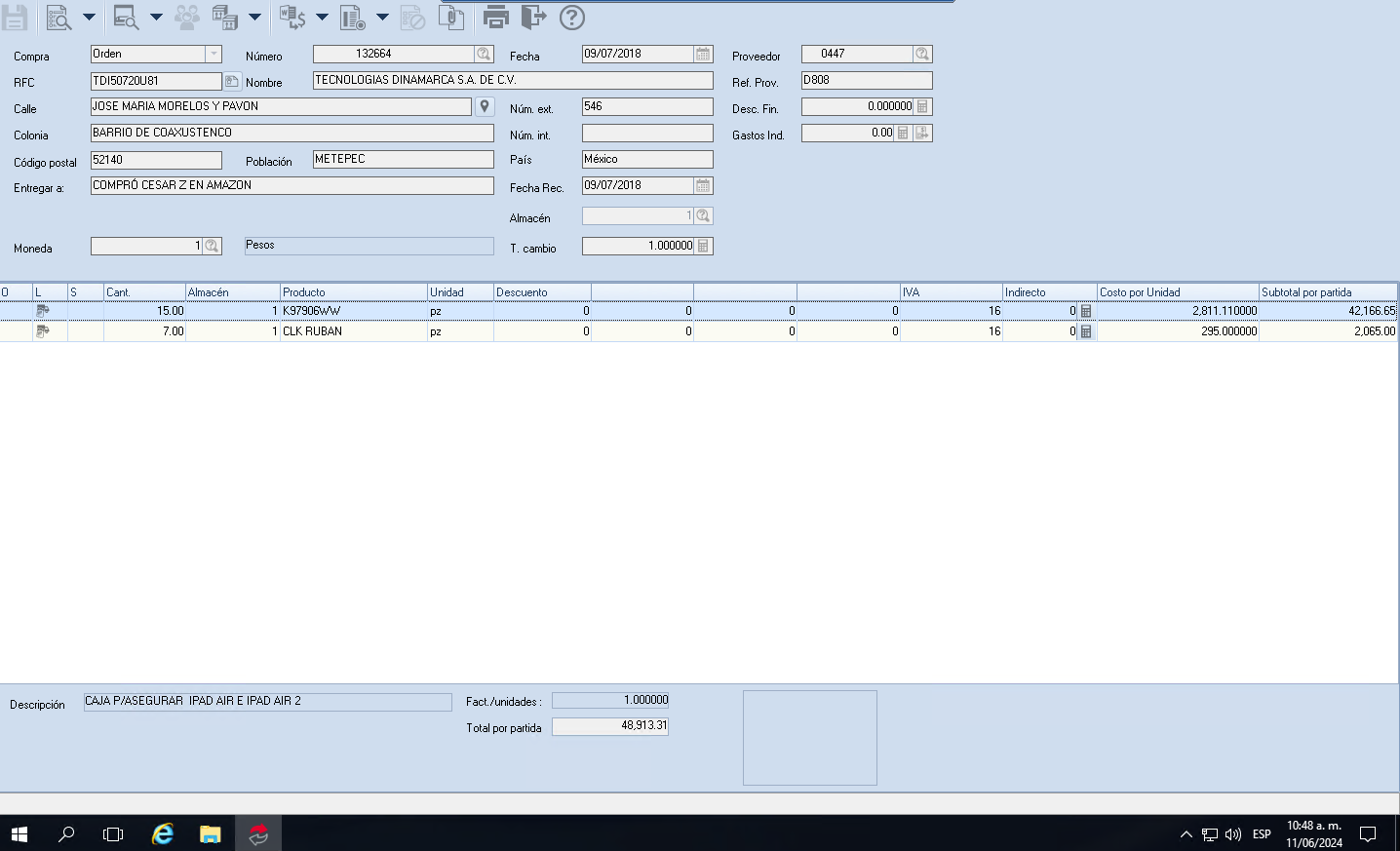Click the Indirecto calculator in the K97906WW row

tap(1086, 311)
